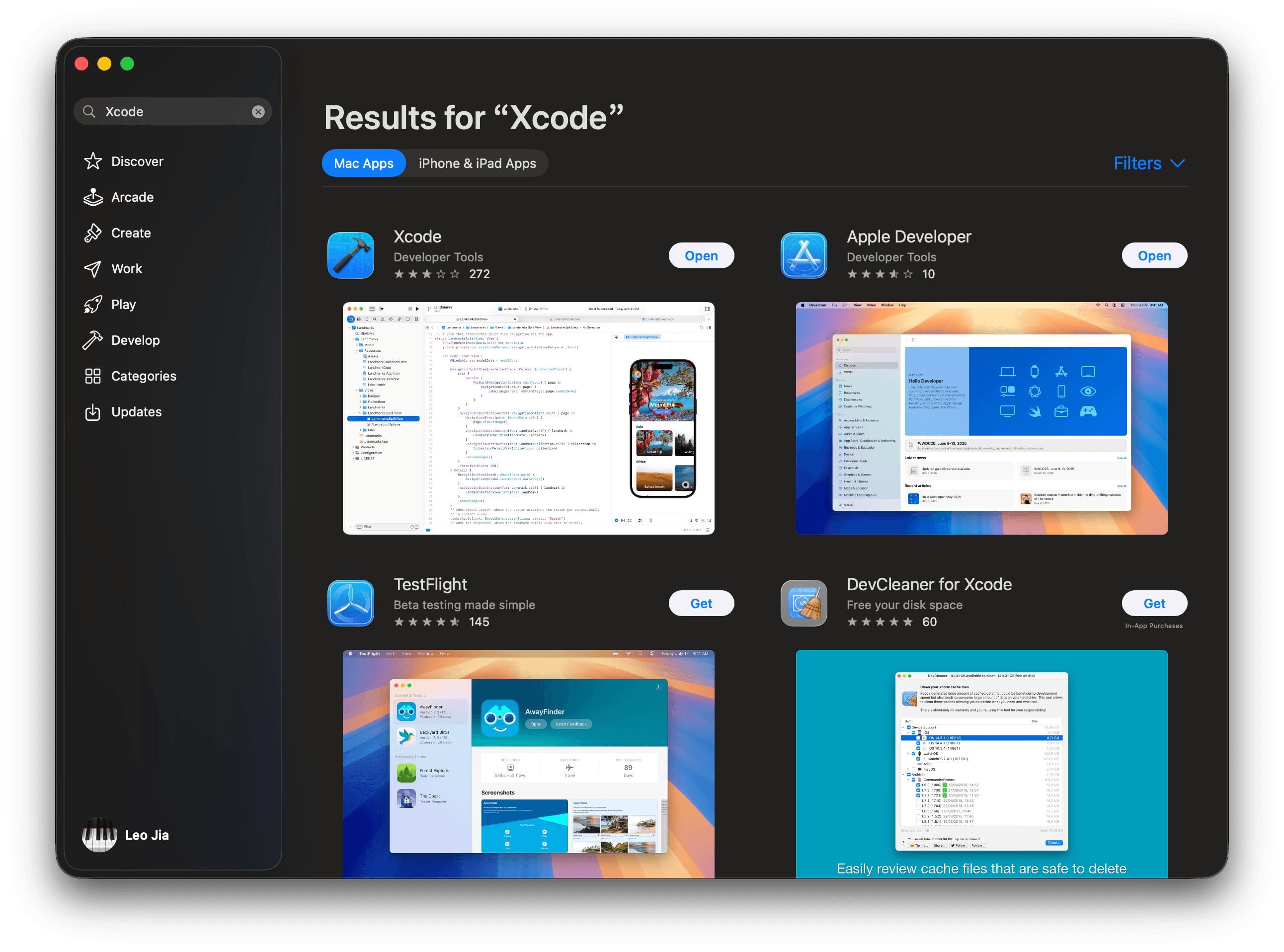Select the Work sidebar icon
This screenshot has height=952, width=1284.
(93, 268)
